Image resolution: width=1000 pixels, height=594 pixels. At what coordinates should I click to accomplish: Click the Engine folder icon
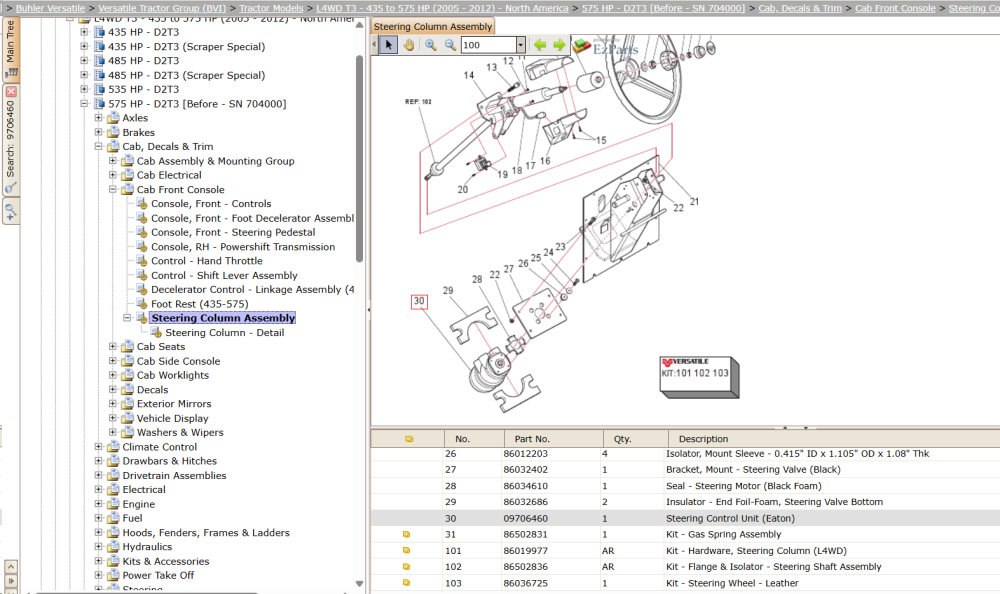pyautogui.click(x=114, y=503)
